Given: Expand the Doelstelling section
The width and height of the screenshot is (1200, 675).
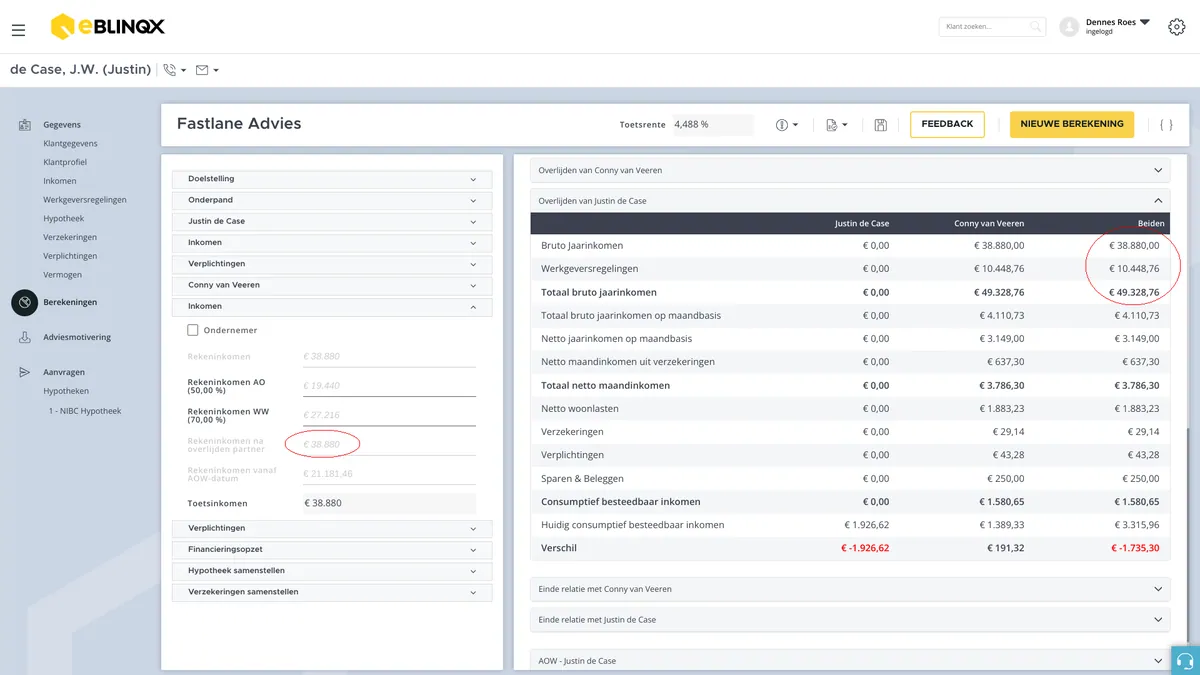Looking at the screenshot, I should (332, 179).
